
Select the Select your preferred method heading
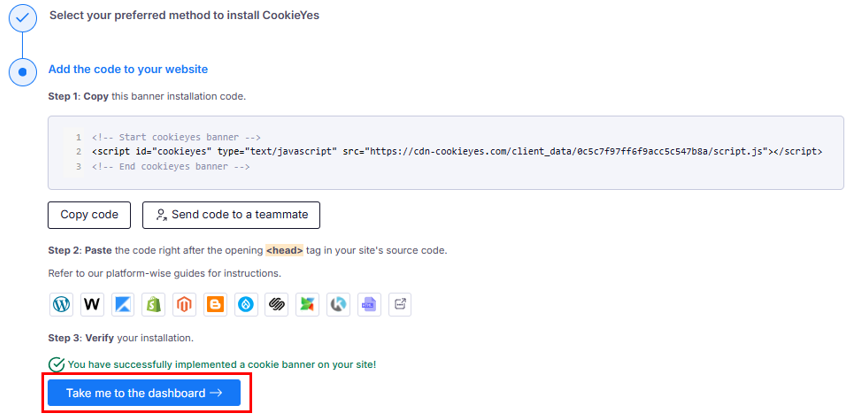click(x=184, y=16)
